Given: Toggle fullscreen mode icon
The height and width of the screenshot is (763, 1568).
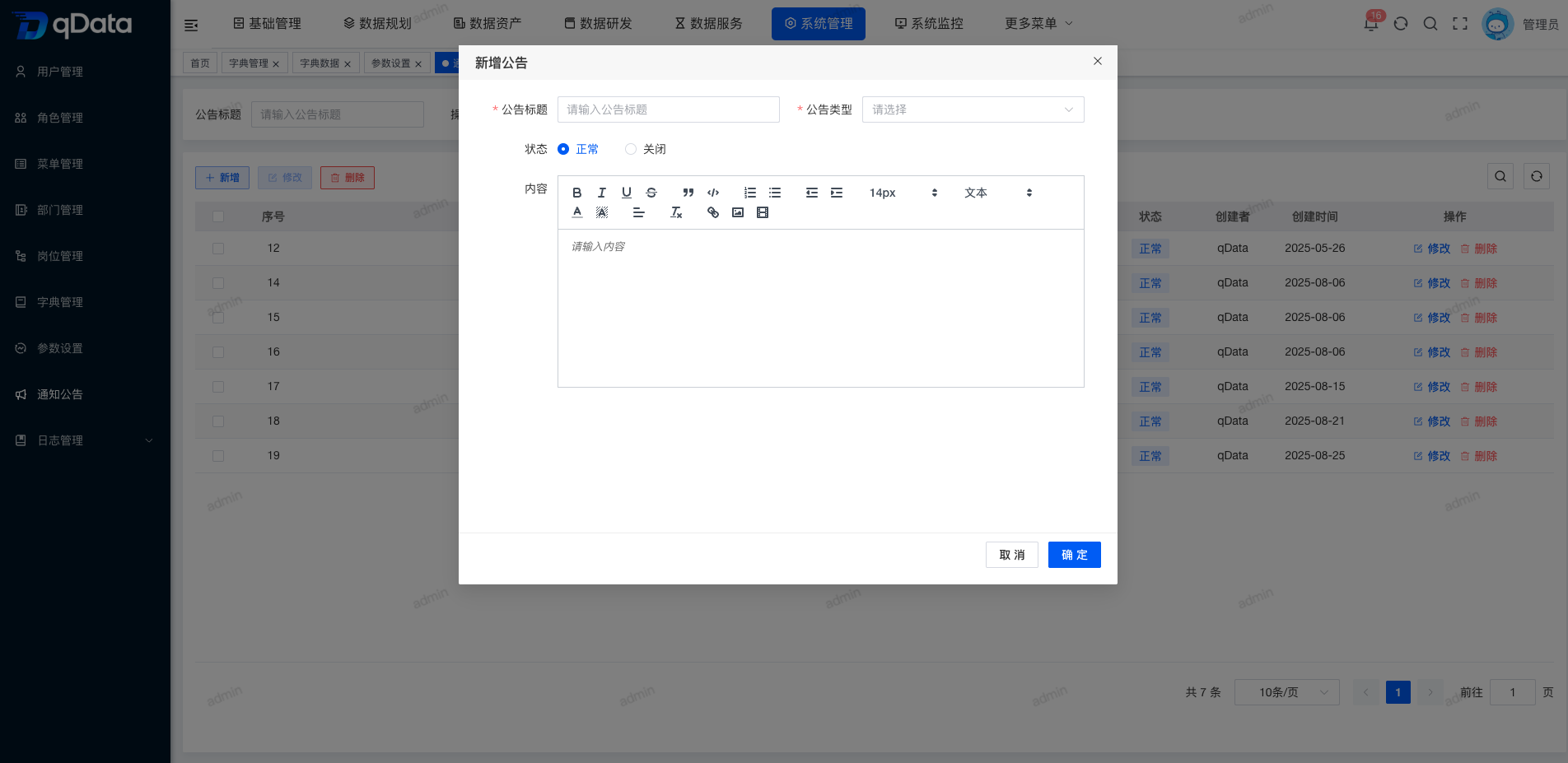Looking at the screenshot, I should coord(1460,24).
